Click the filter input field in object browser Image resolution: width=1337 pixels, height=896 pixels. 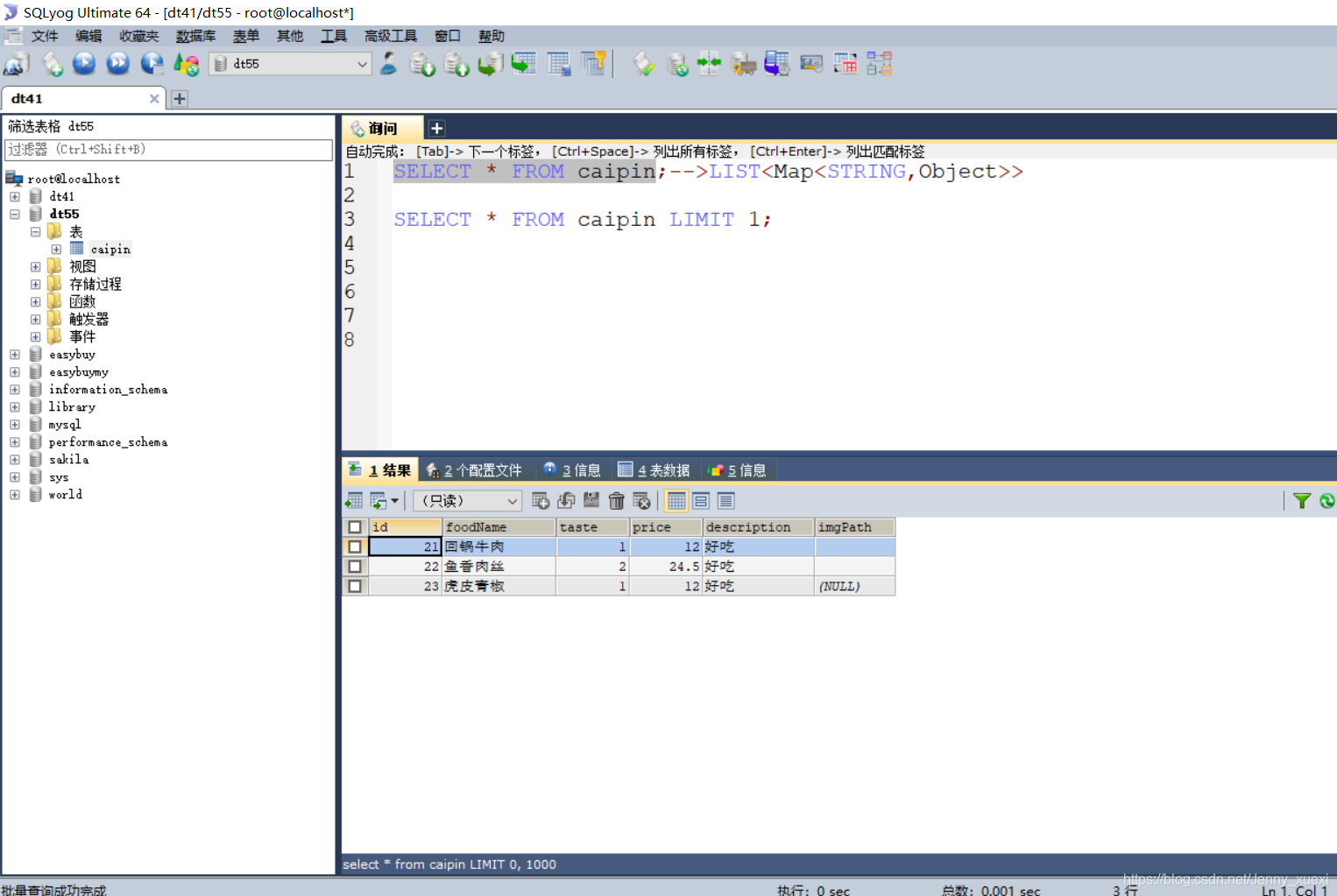point(168,150)
